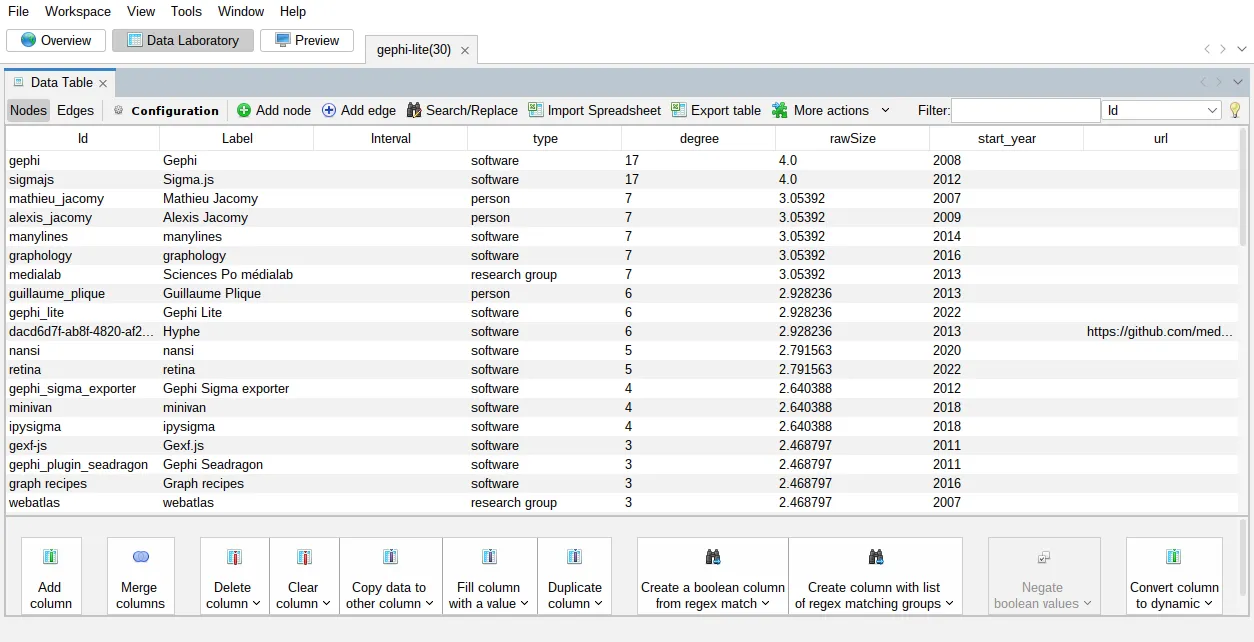Switch the table to Edges view
The image size is (1254, 642).
coord(75,111)
